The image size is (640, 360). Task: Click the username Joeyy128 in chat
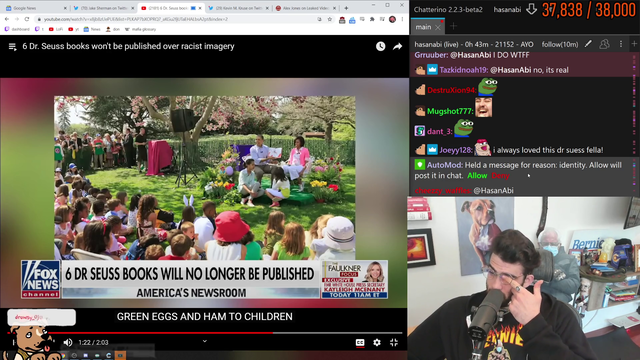point(456,150)
